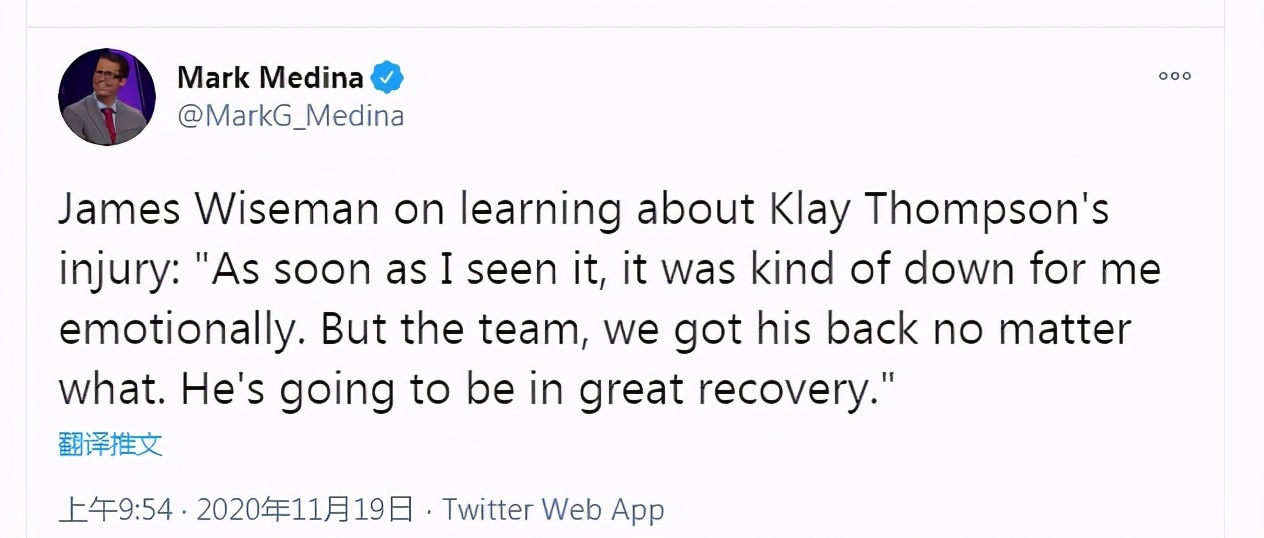Click the phrase As soon as I seen it

(401, 271)
